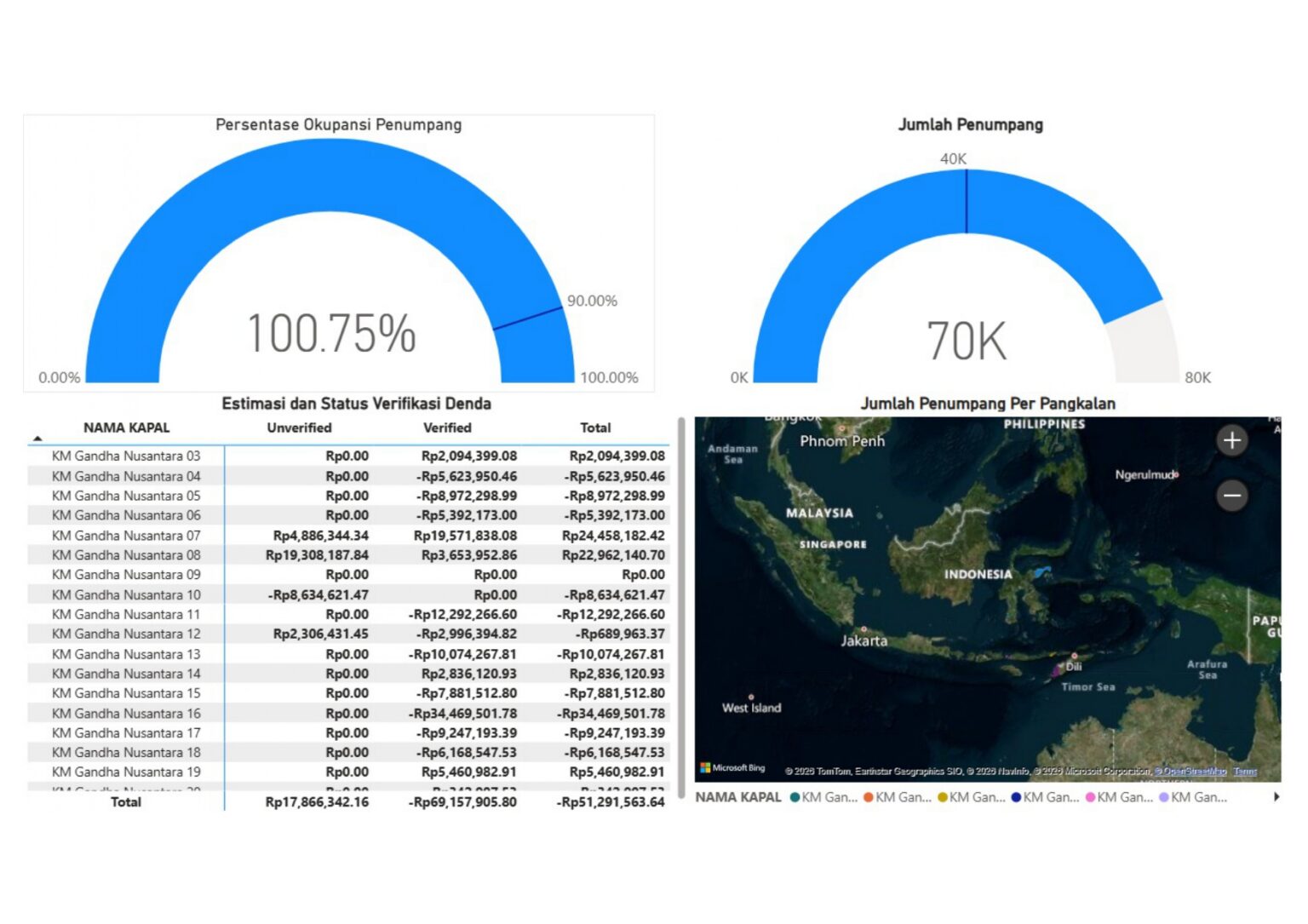Zoom in on the map with plus button
Viewport: 1308px width, 924px height.
click(x=1231, y=440)
